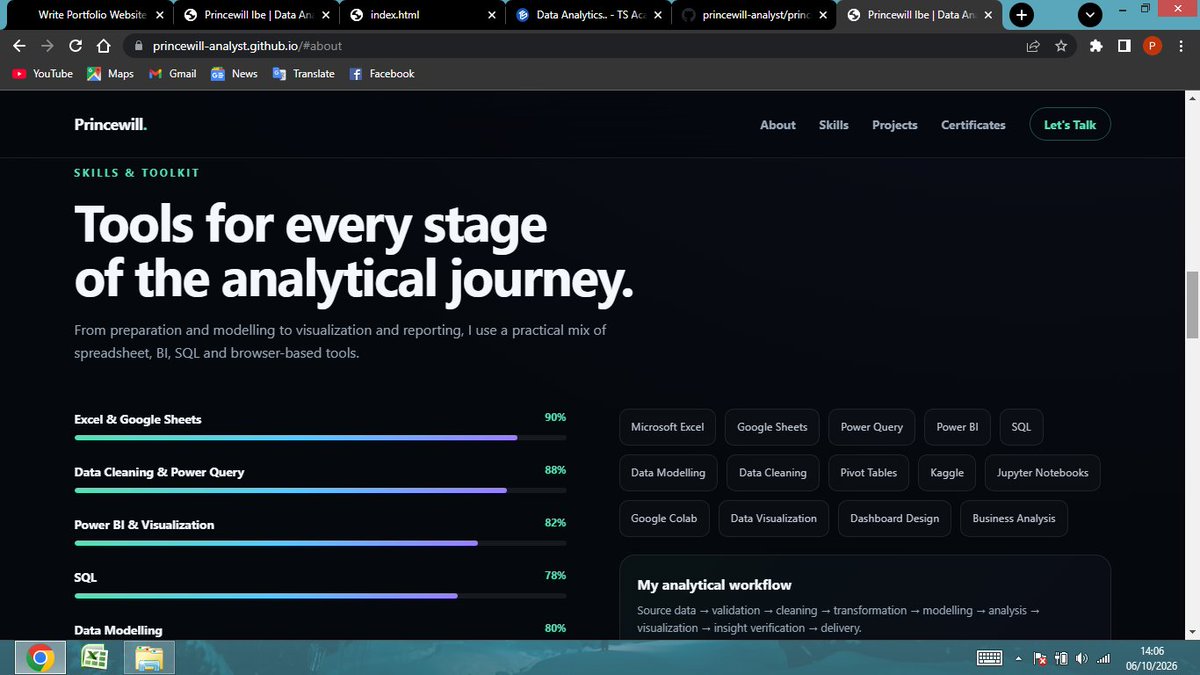This screenshot has height=675, width=1200.
Task: Click the Pivot Tables tag
Action: tap(869, 473)
